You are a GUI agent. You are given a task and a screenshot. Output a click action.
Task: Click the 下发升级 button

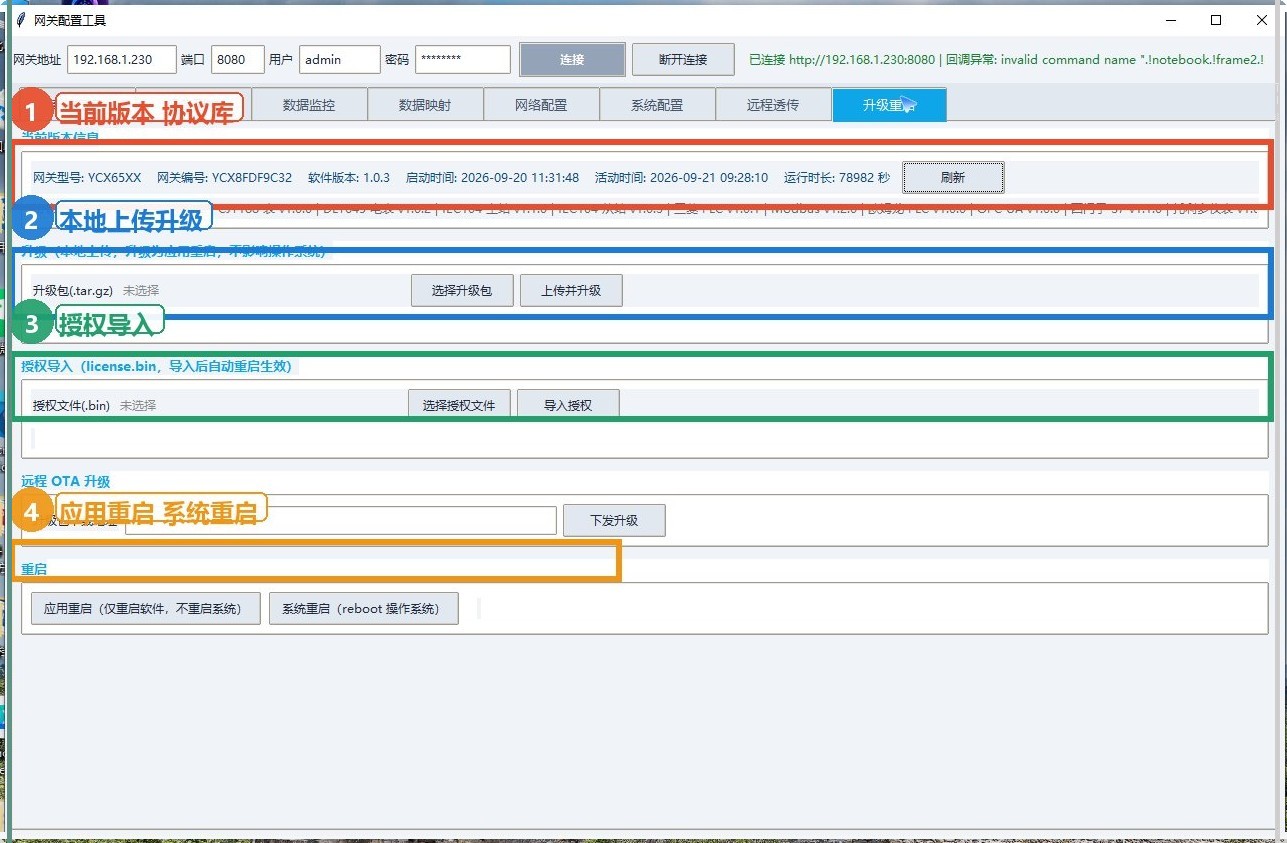[614, 520]
